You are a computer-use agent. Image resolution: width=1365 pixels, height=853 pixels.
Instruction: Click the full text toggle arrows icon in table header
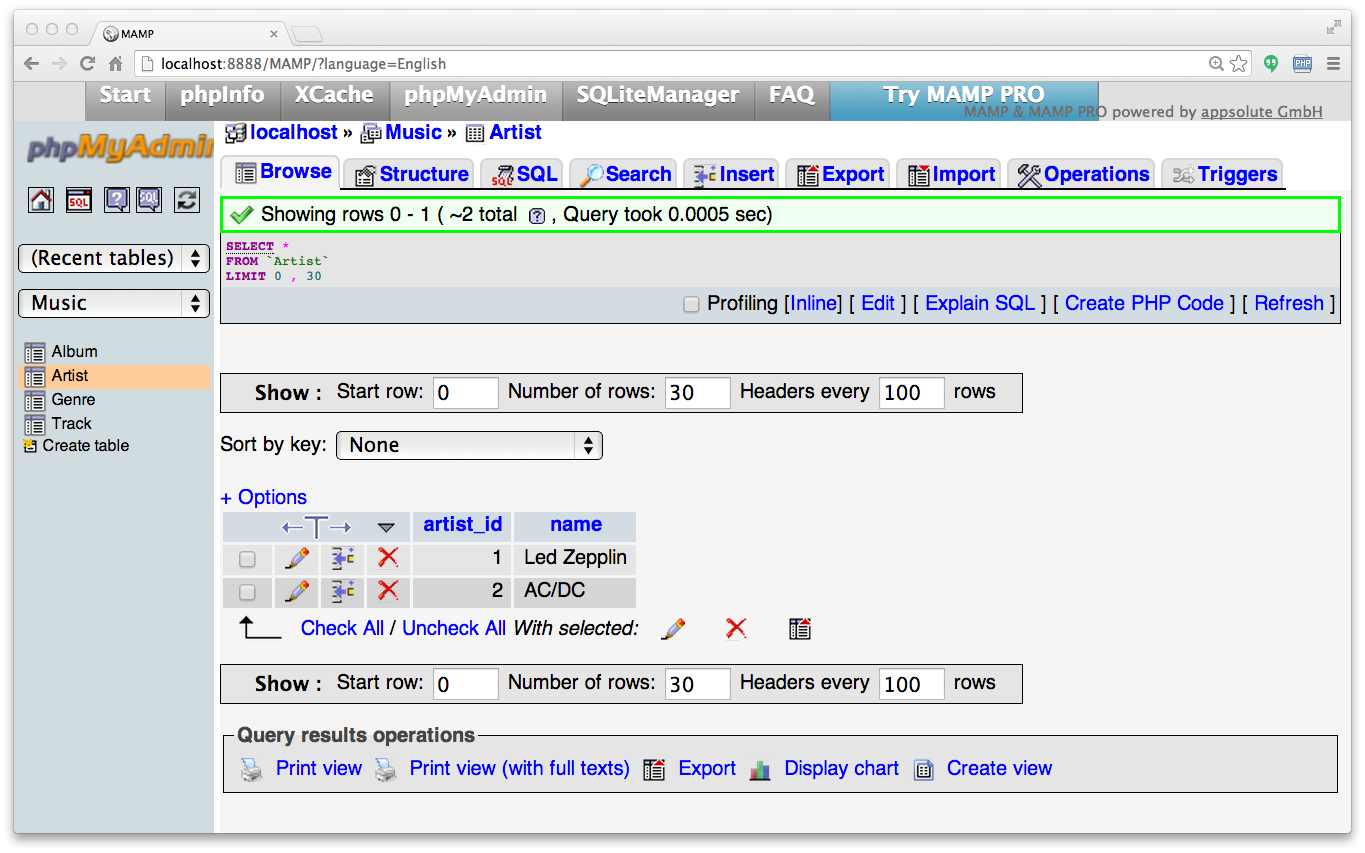pos(316,527)
